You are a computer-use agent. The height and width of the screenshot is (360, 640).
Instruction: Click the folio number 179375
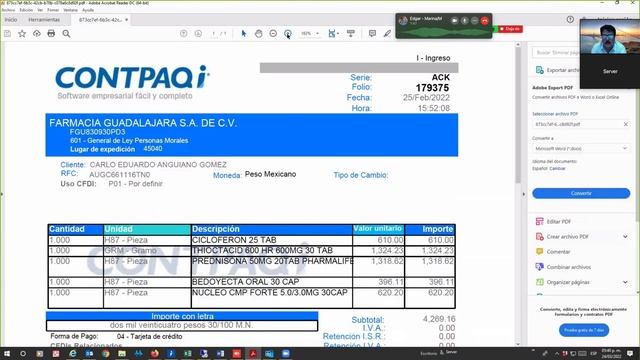[432, 88]
